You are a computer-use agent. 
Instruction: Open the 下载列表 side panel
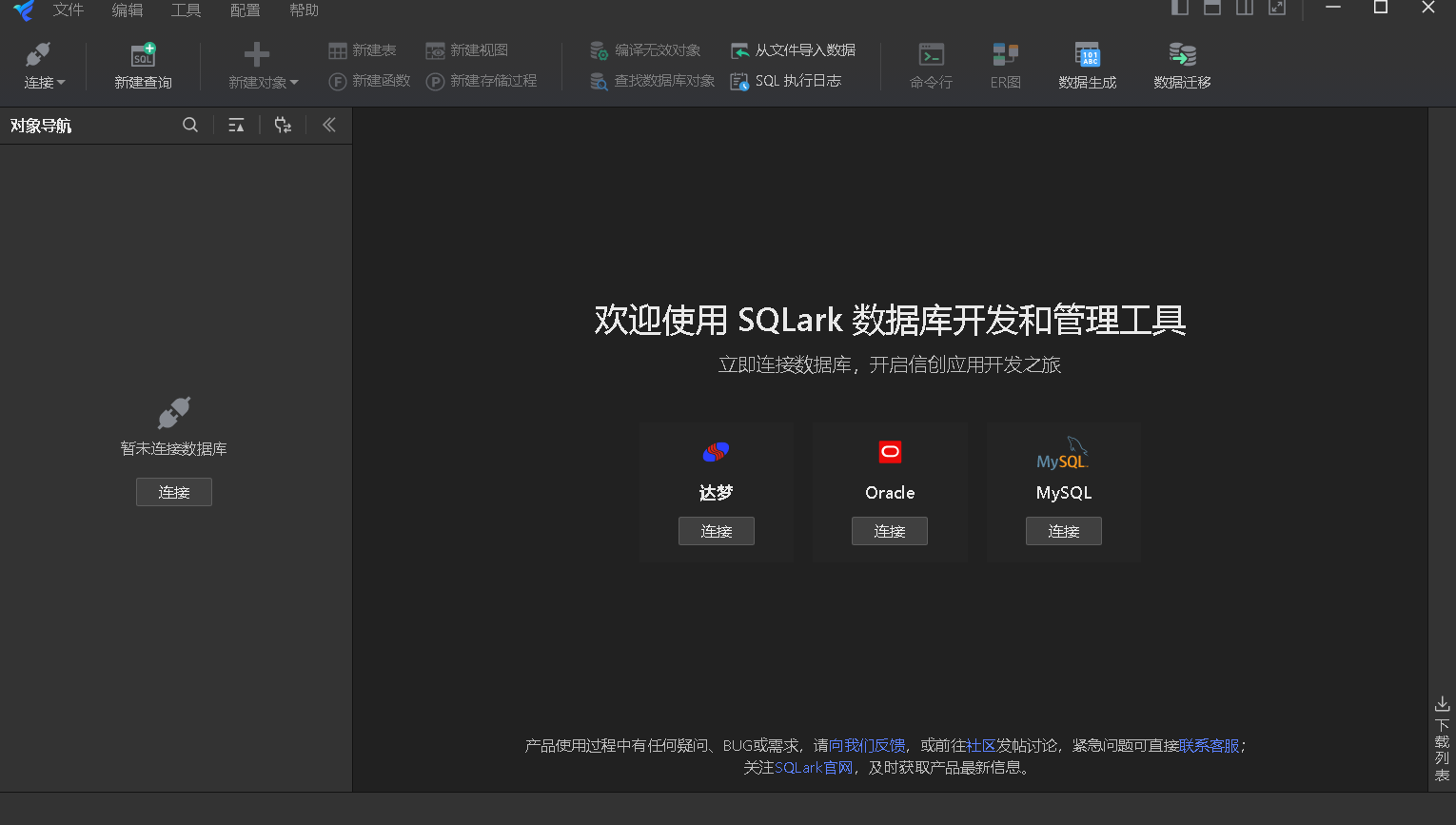click(x=1443, y=739)
